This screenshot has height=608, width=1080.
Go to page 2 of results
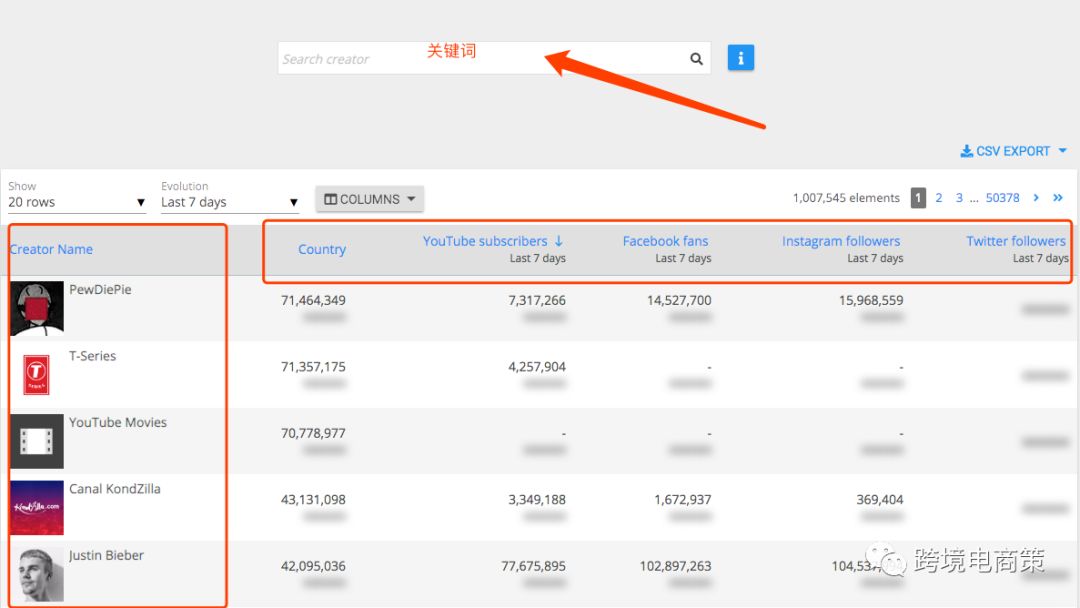(x=939, y=198)
